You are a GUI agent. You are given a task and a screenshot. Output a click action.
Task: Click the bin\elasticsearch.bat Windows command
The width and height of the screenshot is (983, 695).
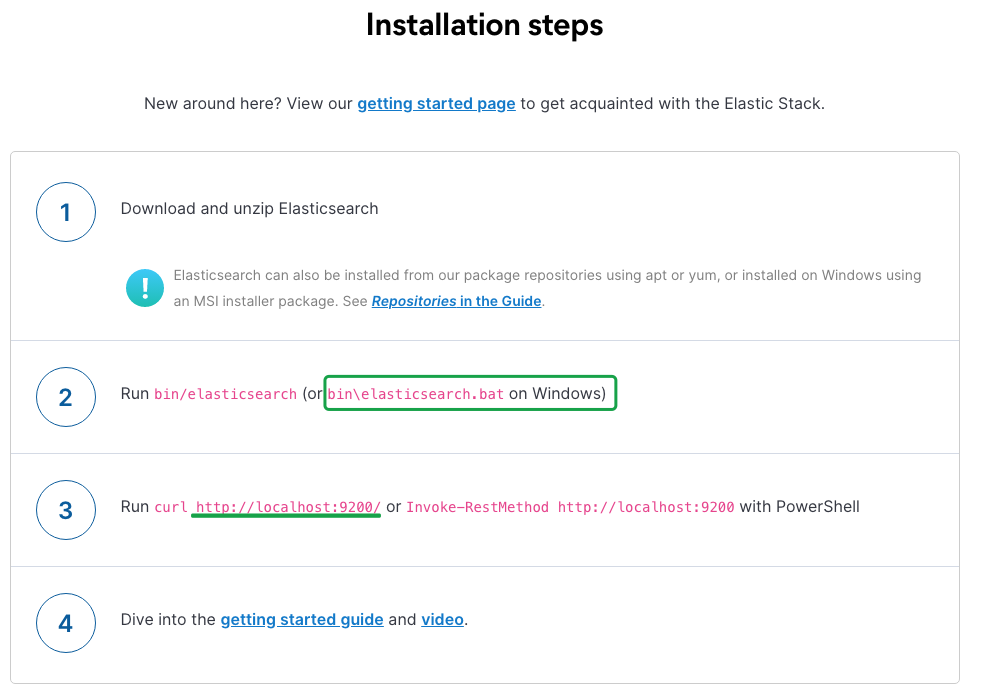[x=416, y=394]
